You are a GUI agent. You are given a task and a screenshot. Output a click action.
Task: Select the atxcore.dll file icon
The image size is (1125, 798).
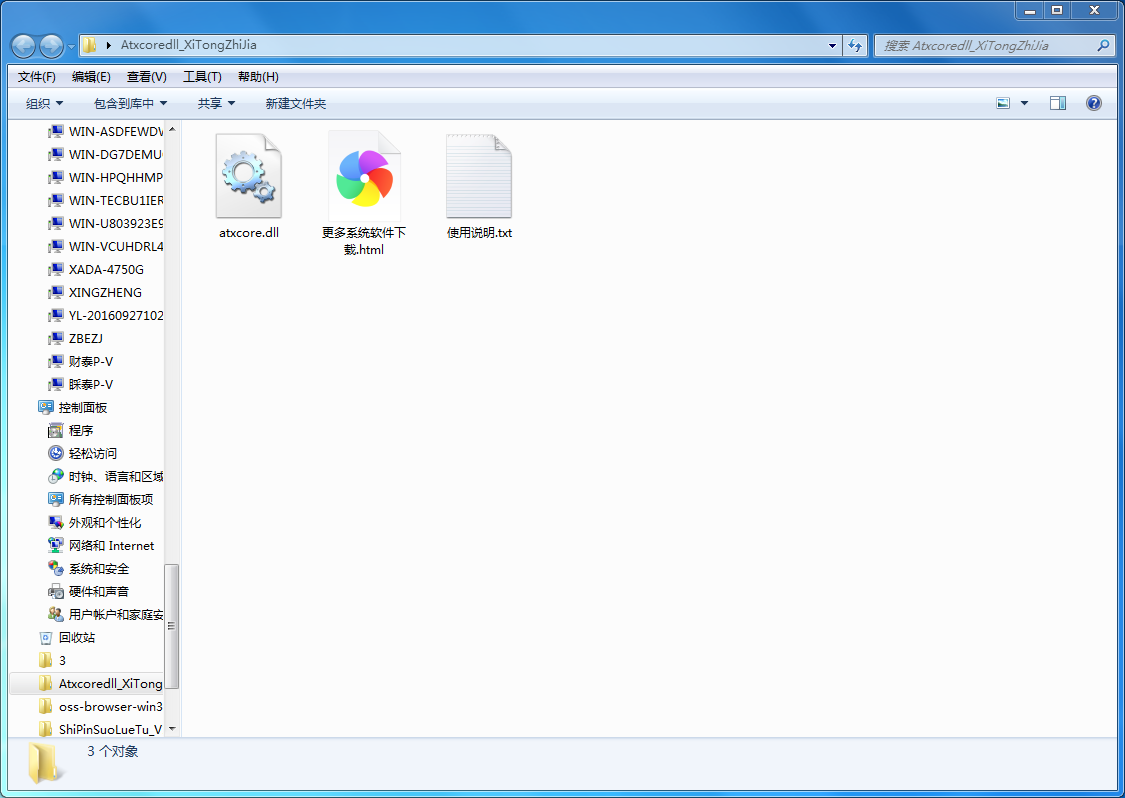coord(249,176)
